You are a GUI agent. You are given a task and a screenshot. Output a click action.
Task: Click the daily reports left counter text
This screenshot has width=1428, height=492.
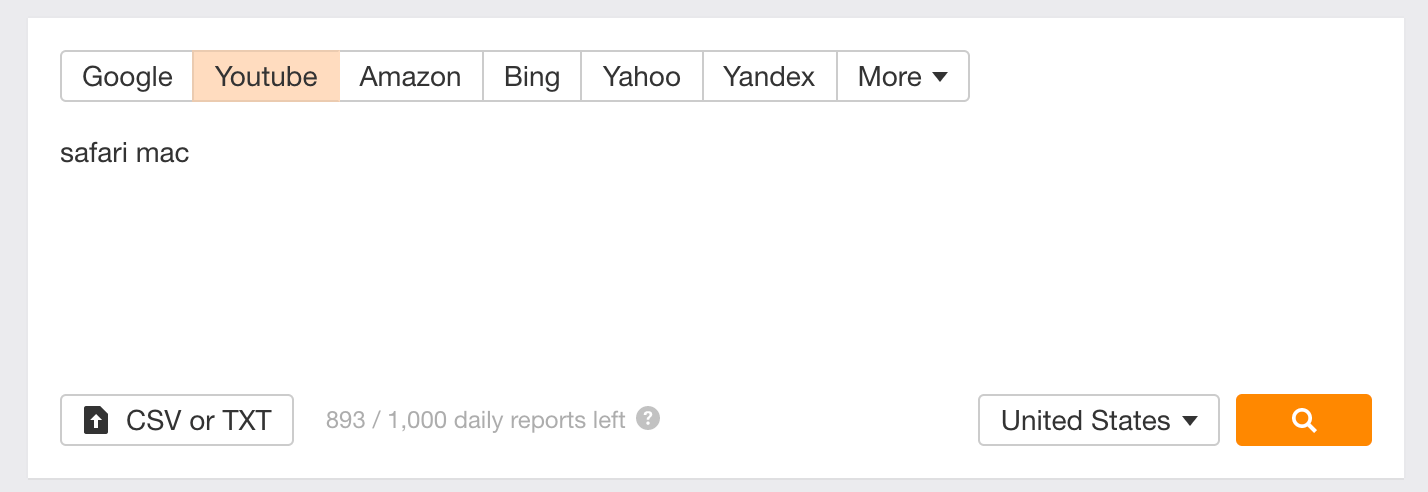(x=540, y=420)
